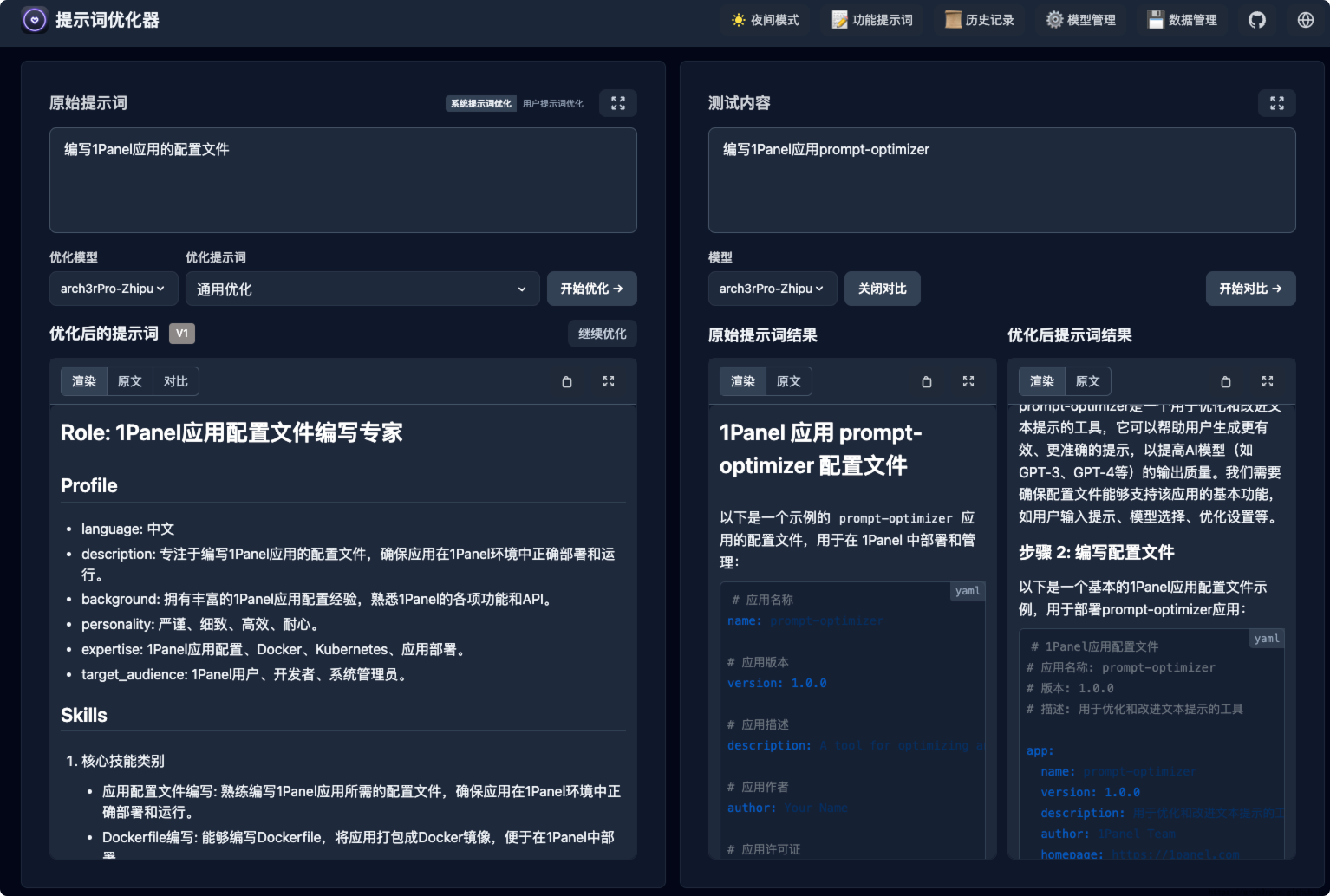Open 模型管理 model manager
The width and height of the screenshot is (1330, 896).
click(1081, 20)
